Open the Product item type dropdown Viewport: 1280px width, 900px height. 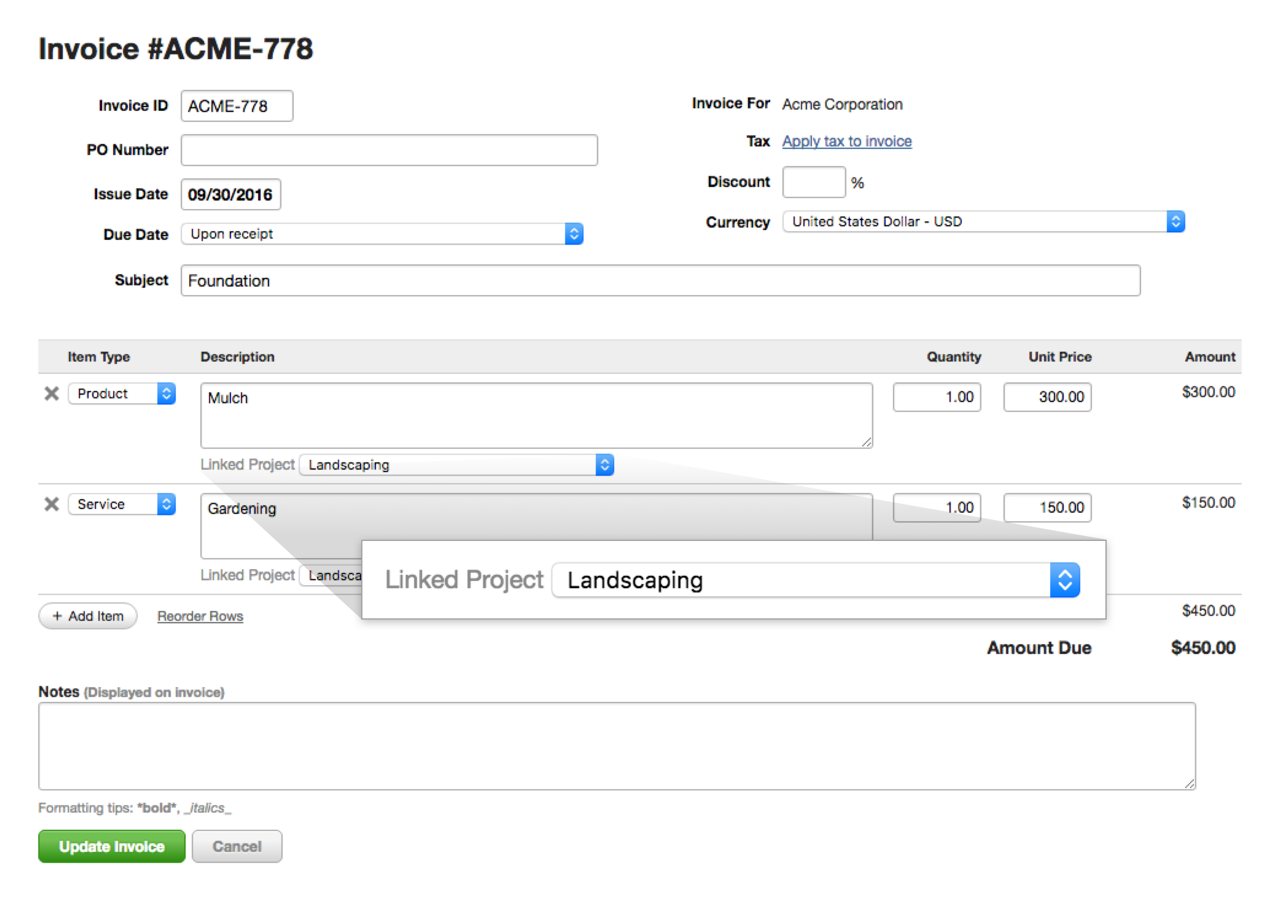pyautogui.click(x=122, y=394)
